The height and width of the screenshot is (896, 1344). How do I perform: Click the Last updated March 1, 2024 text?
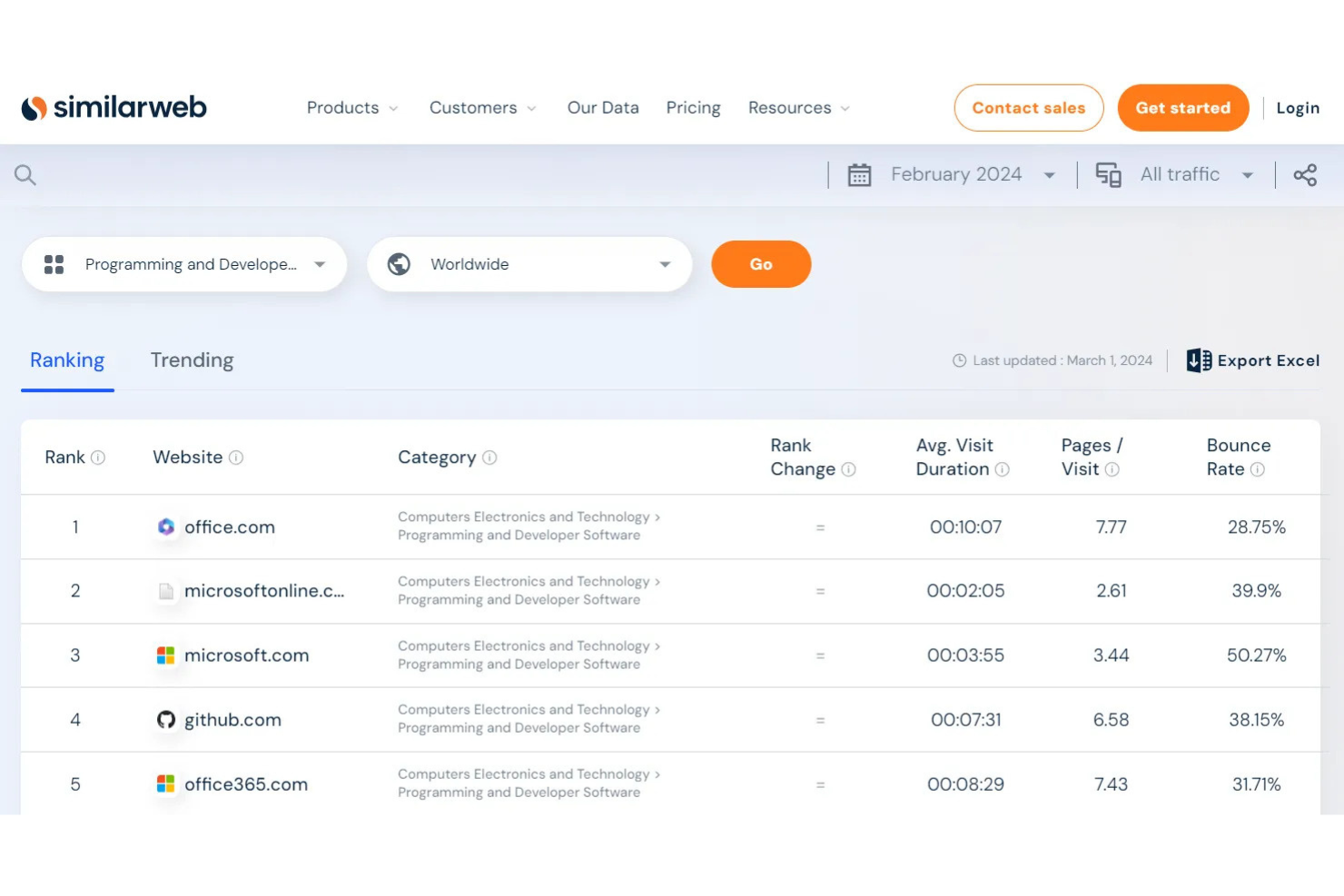[x=1062, y=360]
